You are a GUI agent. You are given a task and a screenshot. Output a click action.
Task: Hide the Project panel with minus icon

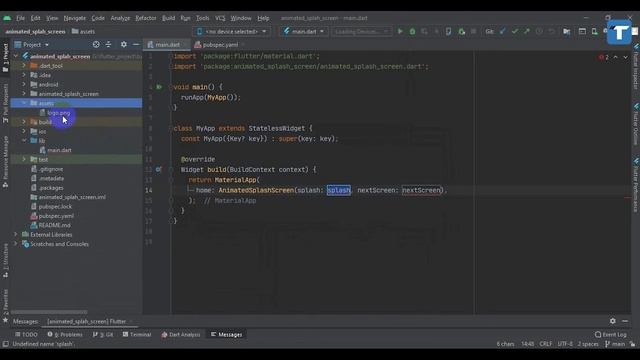(136, 44)
